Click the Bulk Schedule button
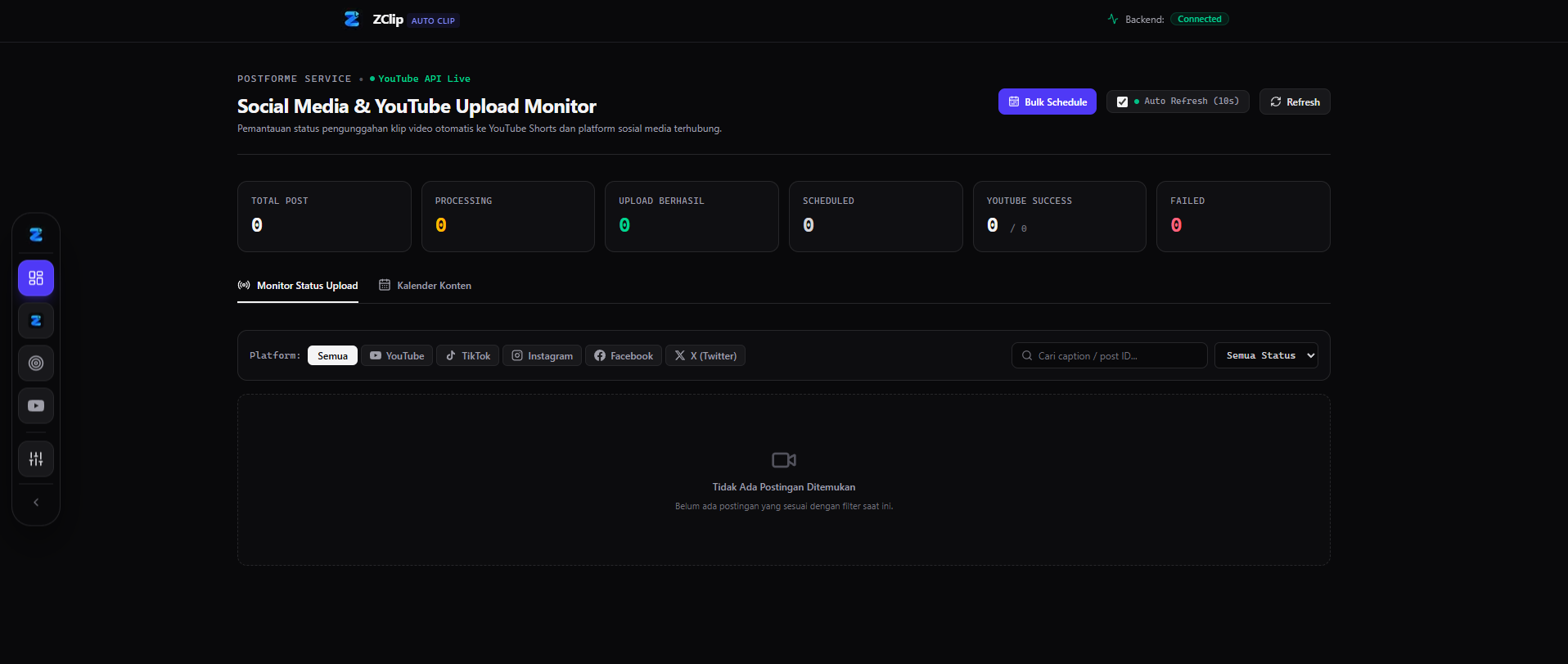This screenshot has width=1568, height=664. point(1048,102)
